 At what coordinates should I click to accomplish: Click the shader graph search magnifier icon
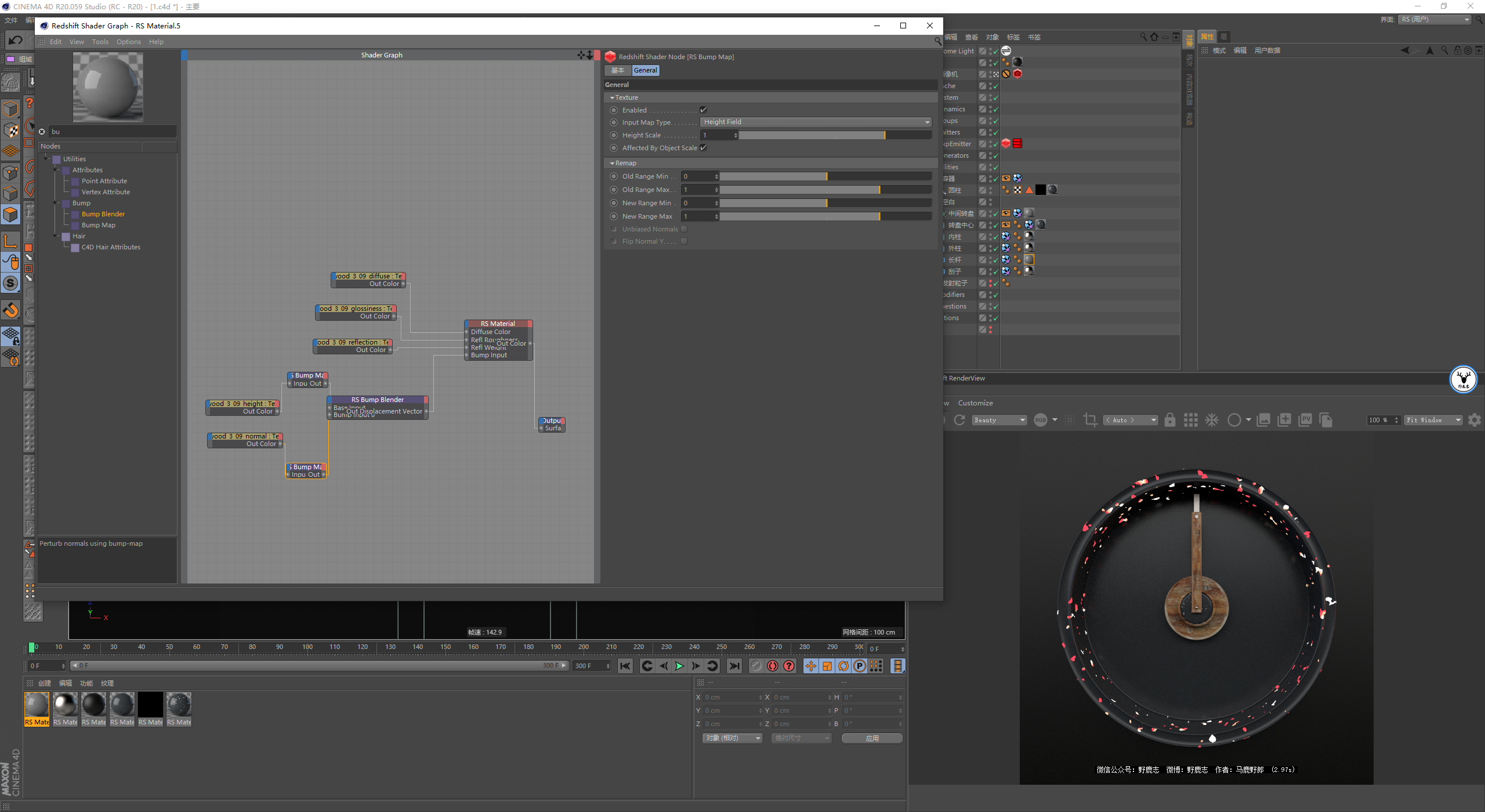[937, 41]
